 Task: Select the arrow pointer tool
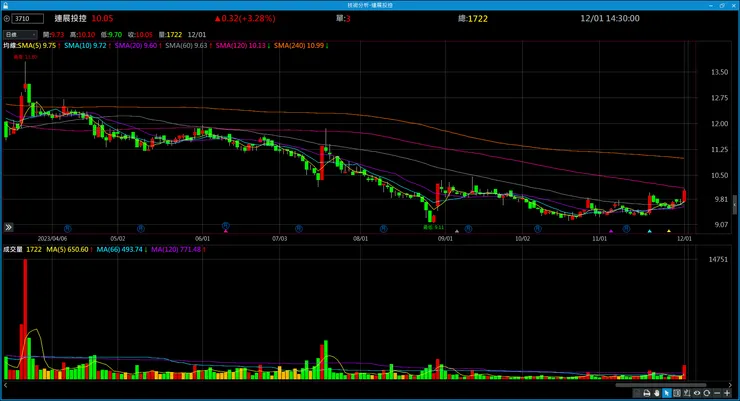[667, 393]
